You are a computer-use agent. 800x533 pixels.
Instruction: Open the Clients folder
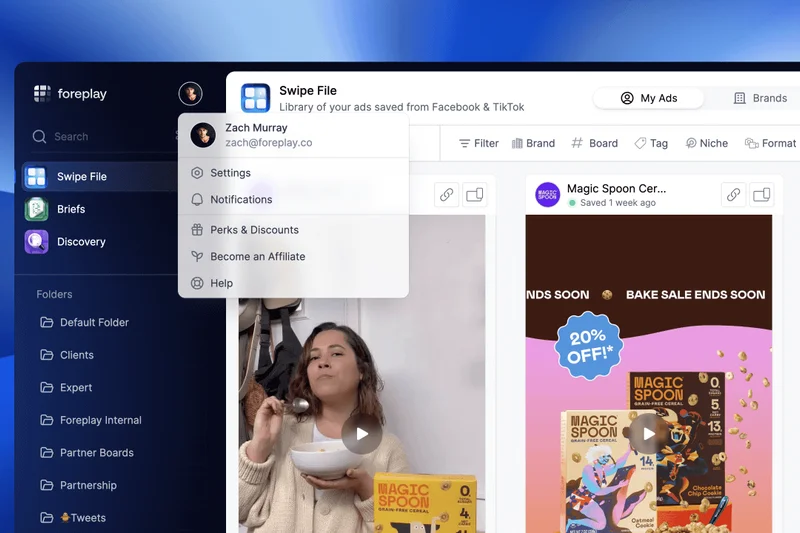click(76, 355)
